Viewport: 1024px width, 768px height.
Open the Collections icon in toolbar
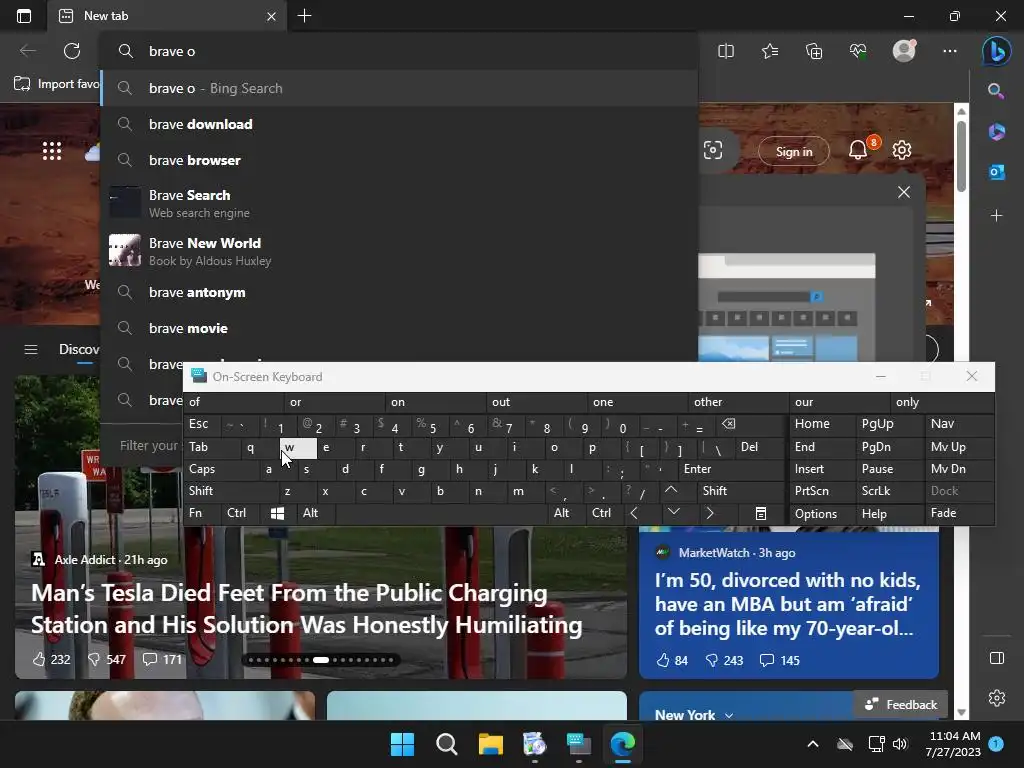click(814, 51)
